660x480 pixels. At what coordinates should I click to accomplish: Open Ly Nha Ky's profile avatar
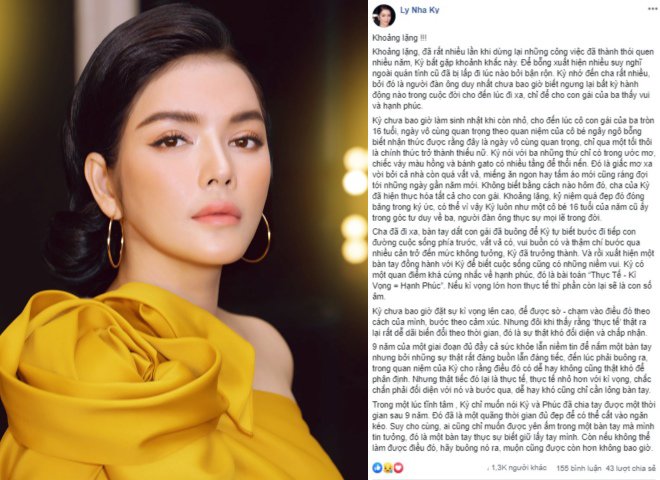click(x=383, y=16)
